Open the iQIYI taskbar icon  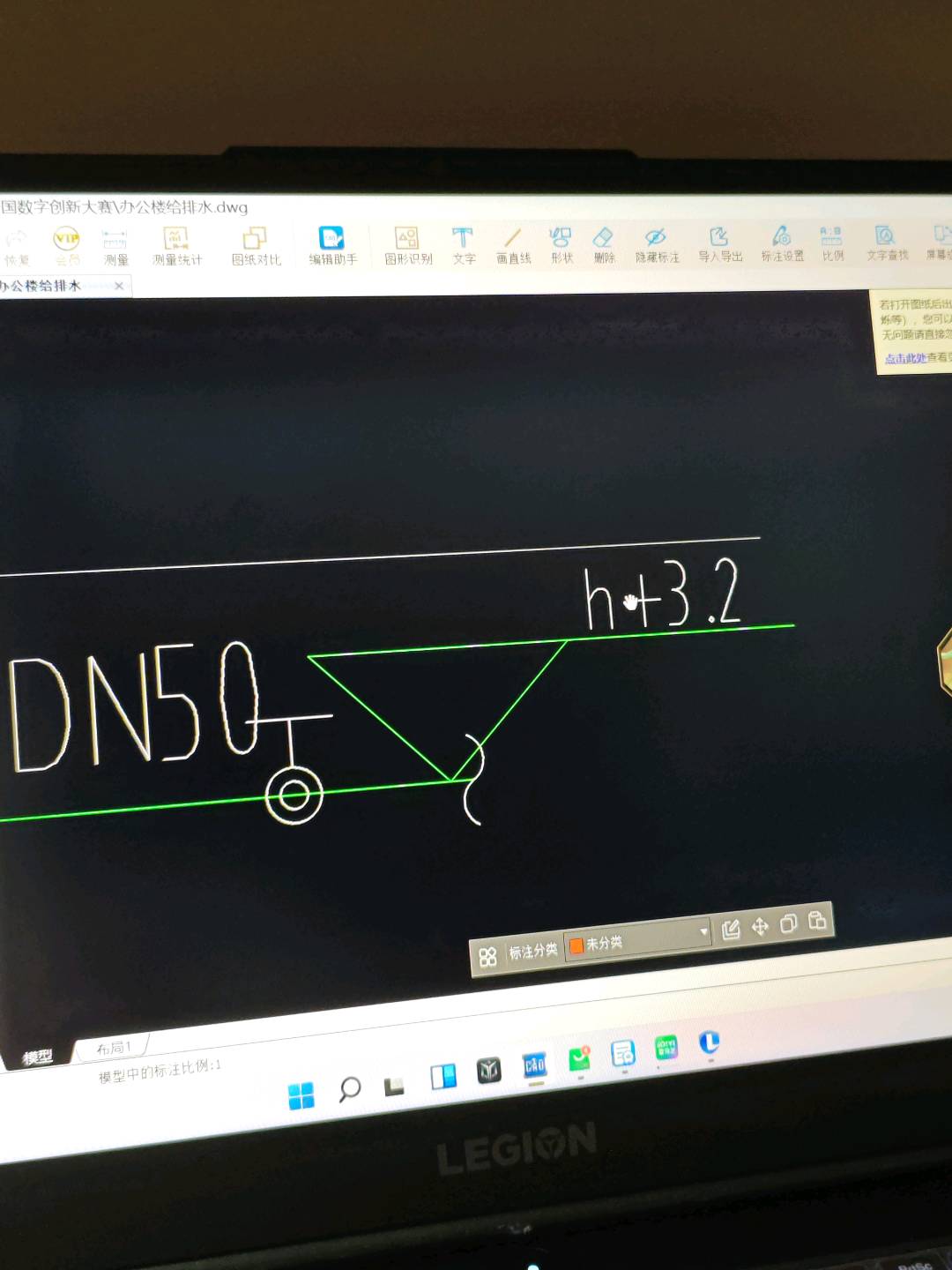coord(666,1048)
